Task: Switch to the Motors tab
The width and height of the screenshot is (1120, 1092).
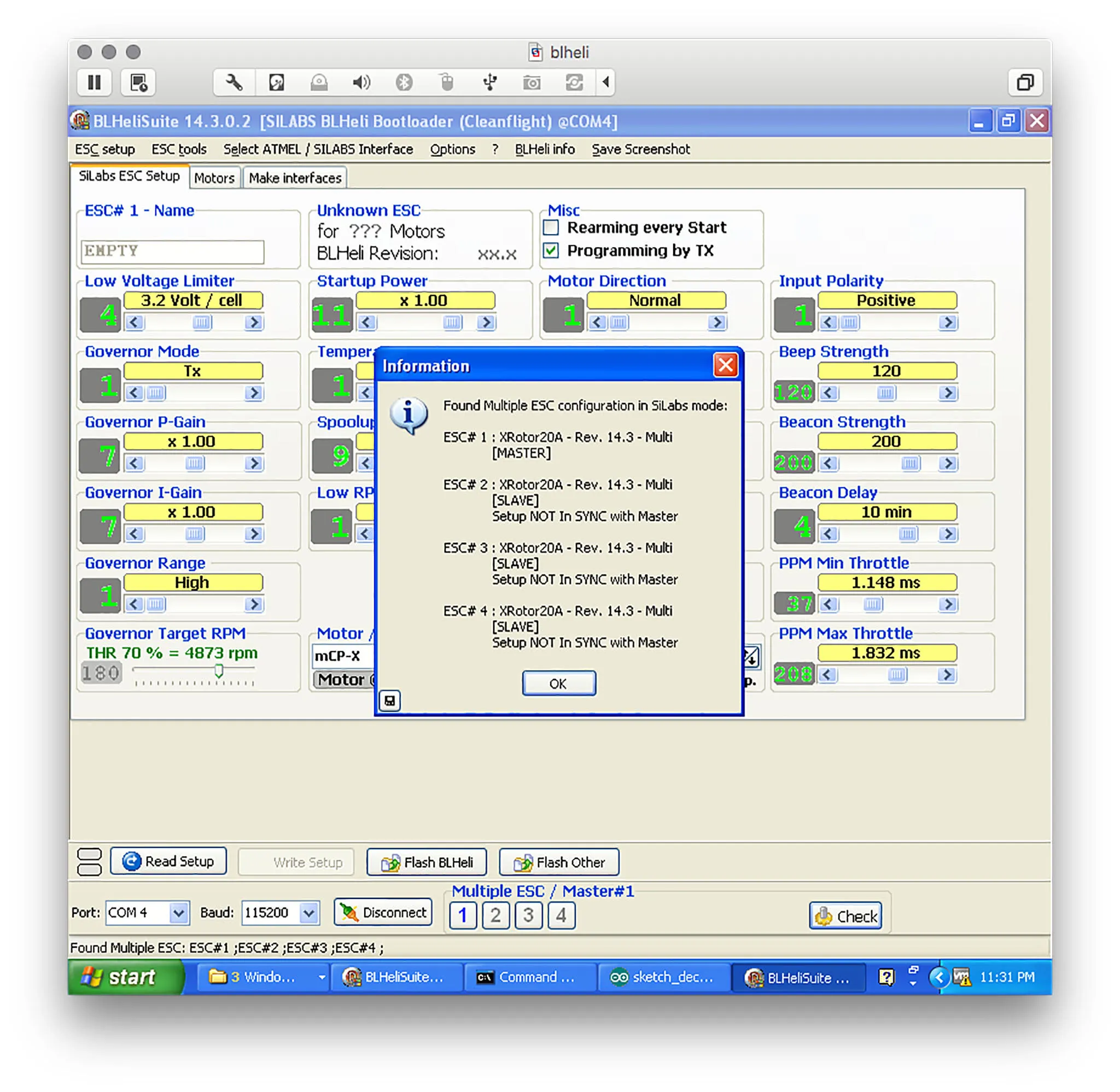Action: 214,178
